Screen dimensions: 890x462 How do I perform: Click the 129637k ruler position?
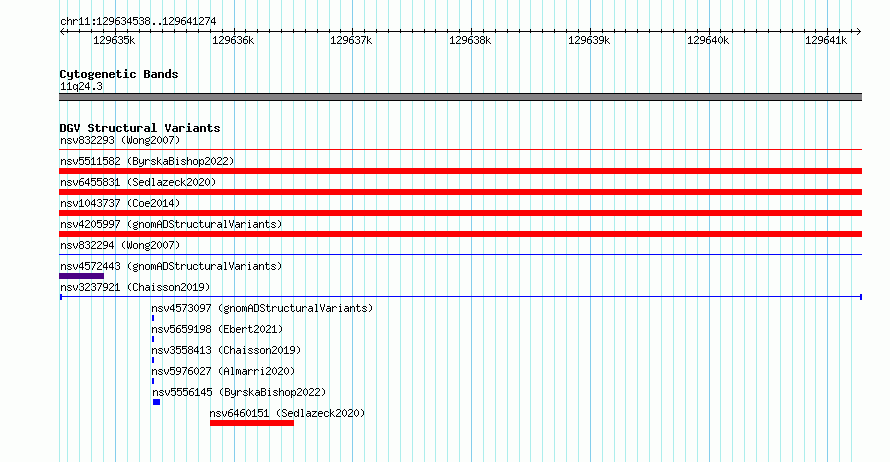click(351, 40)
